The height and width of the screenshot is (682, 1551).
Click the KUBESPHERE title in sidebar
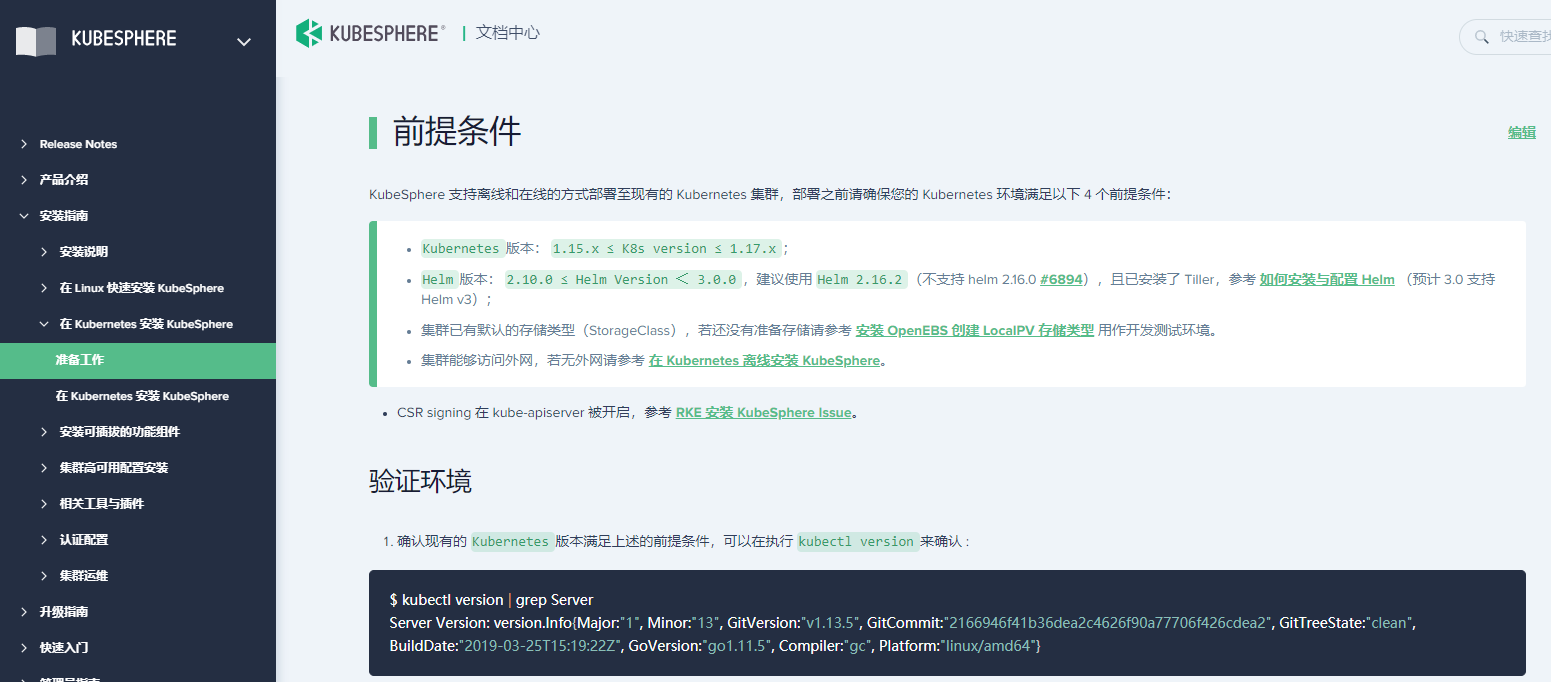pyautogui.click(x=124, y=39)
